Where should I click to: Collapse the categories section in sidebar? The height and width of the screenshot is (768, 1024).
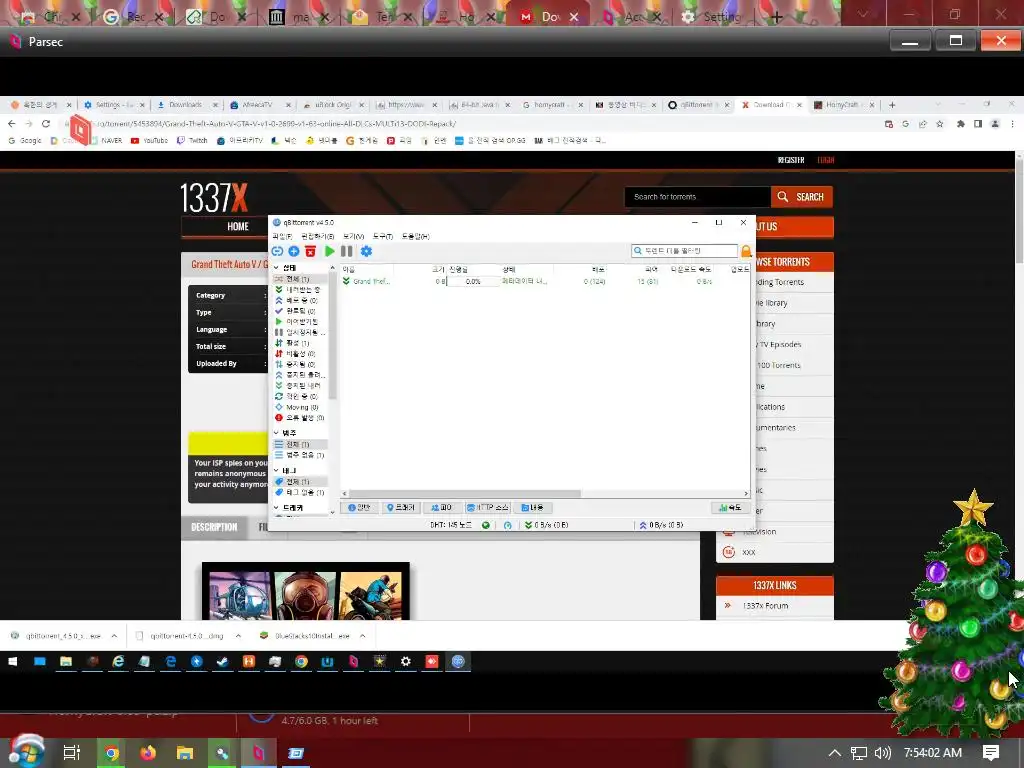click(x=276, y=433)
